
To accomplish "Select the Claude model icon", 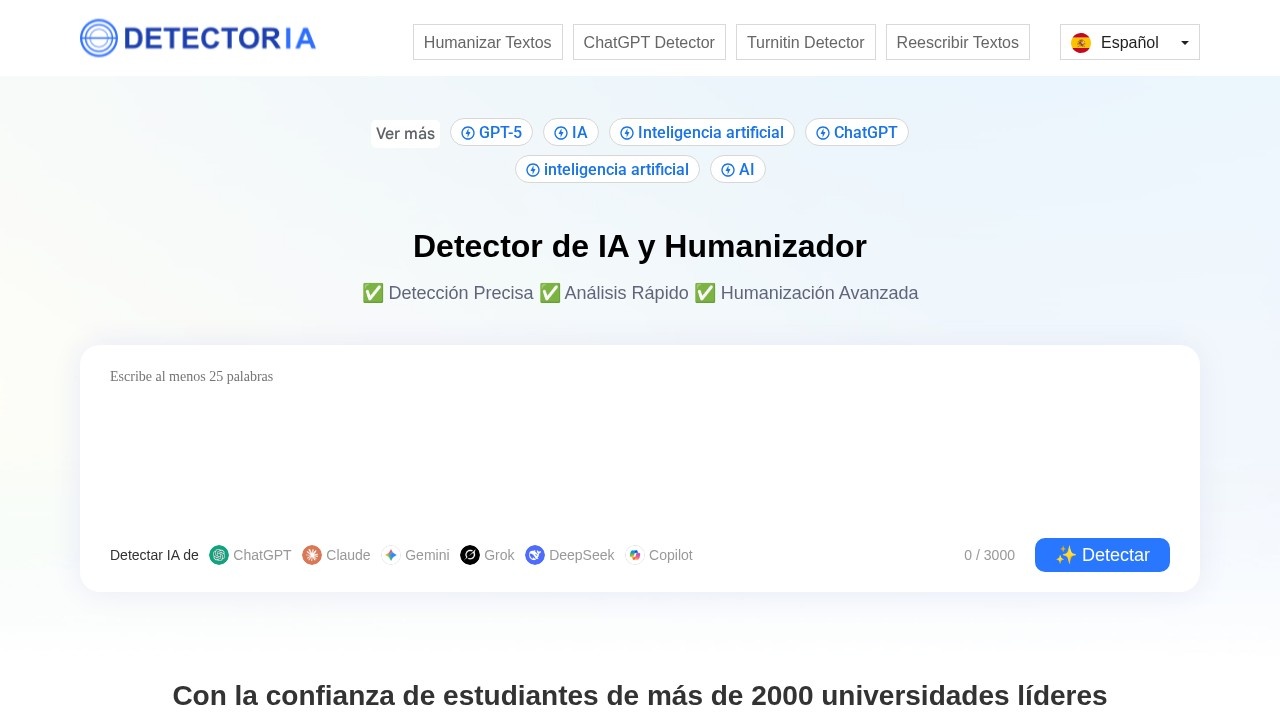I will [x=312, y=555].
